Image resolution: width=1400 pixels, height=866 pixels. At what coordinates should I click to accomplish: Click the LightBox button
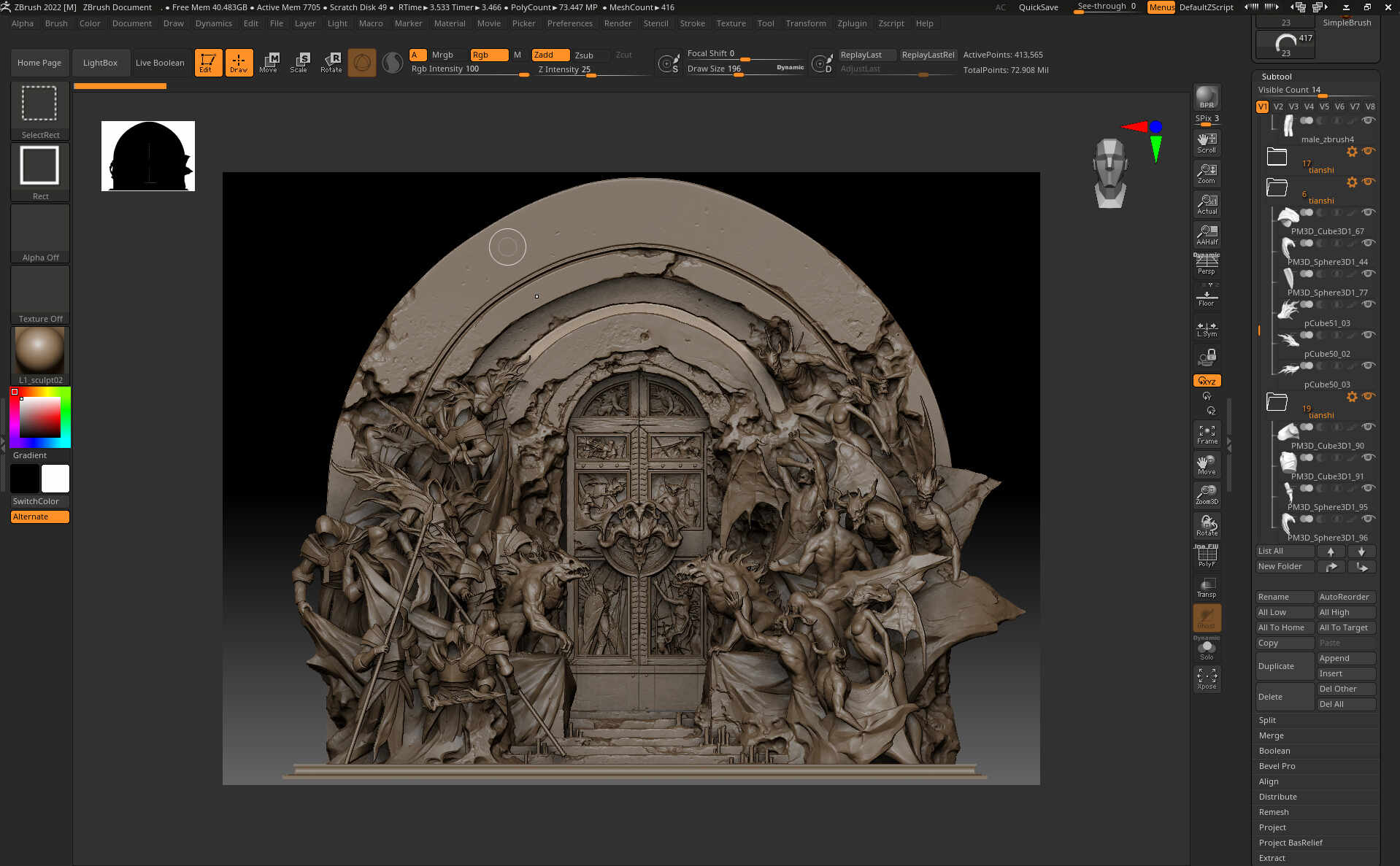(100, 63)
